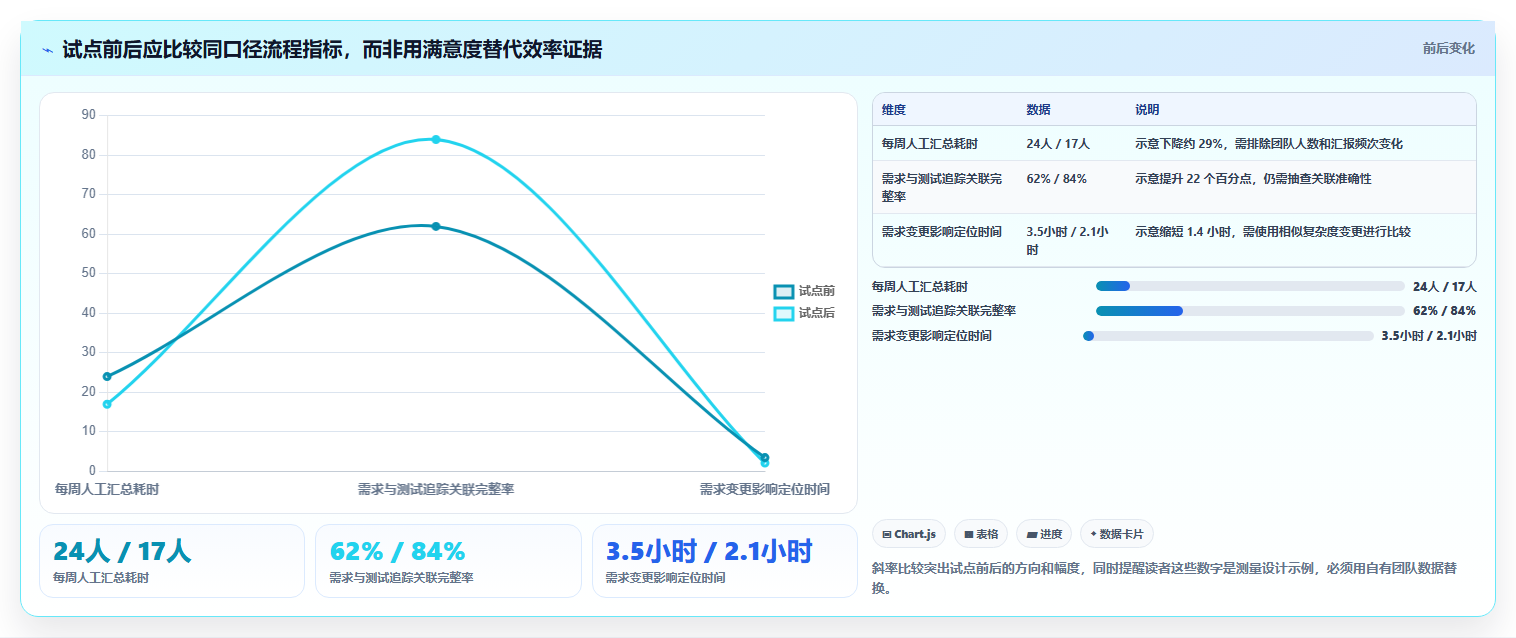This screenshot has height=638, width=1516.
Task: Click the lightning icon beside the title
Action: click(47, 50)
